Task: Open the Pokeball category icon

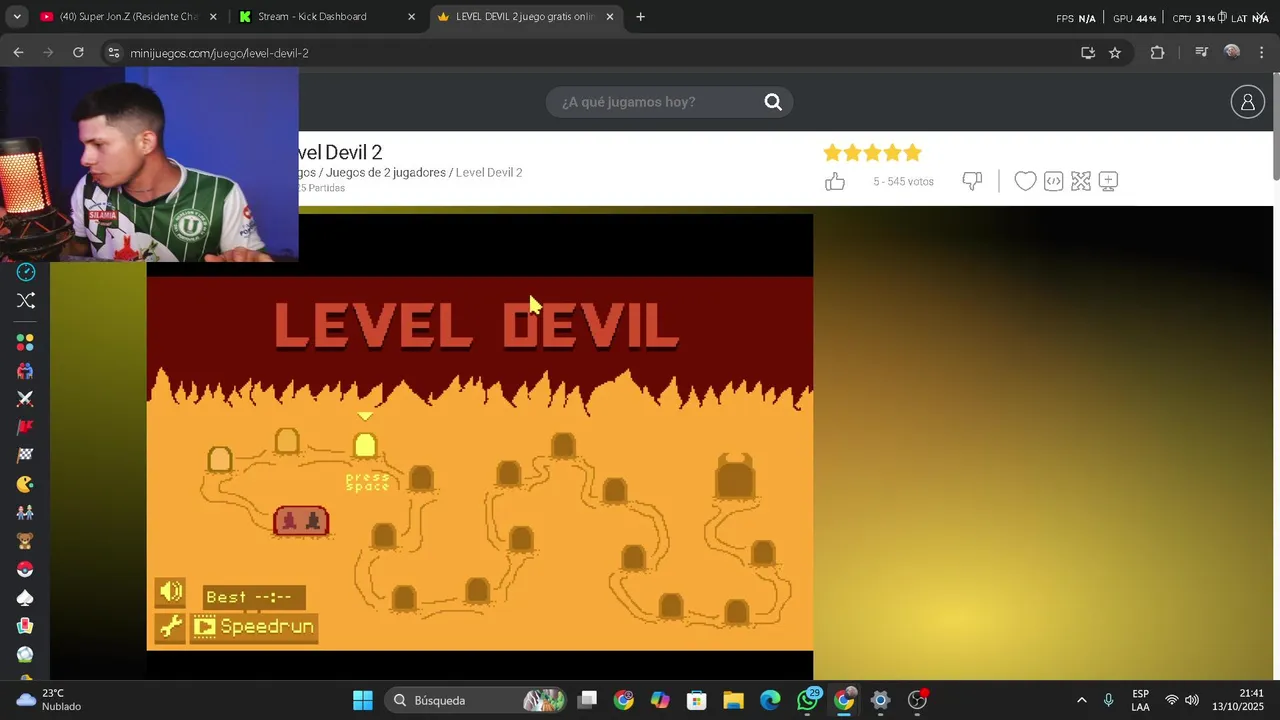Action: point(26,569)
